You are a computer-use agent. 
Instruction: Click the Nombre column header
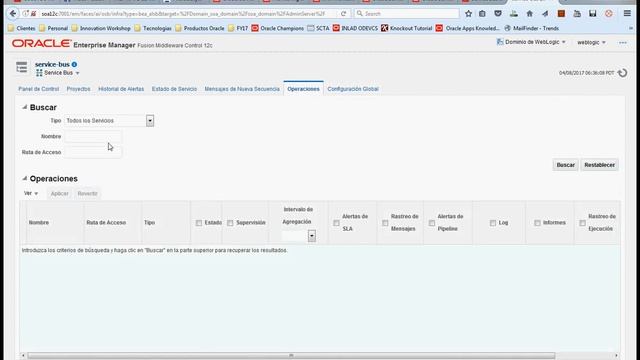[39, 223]
